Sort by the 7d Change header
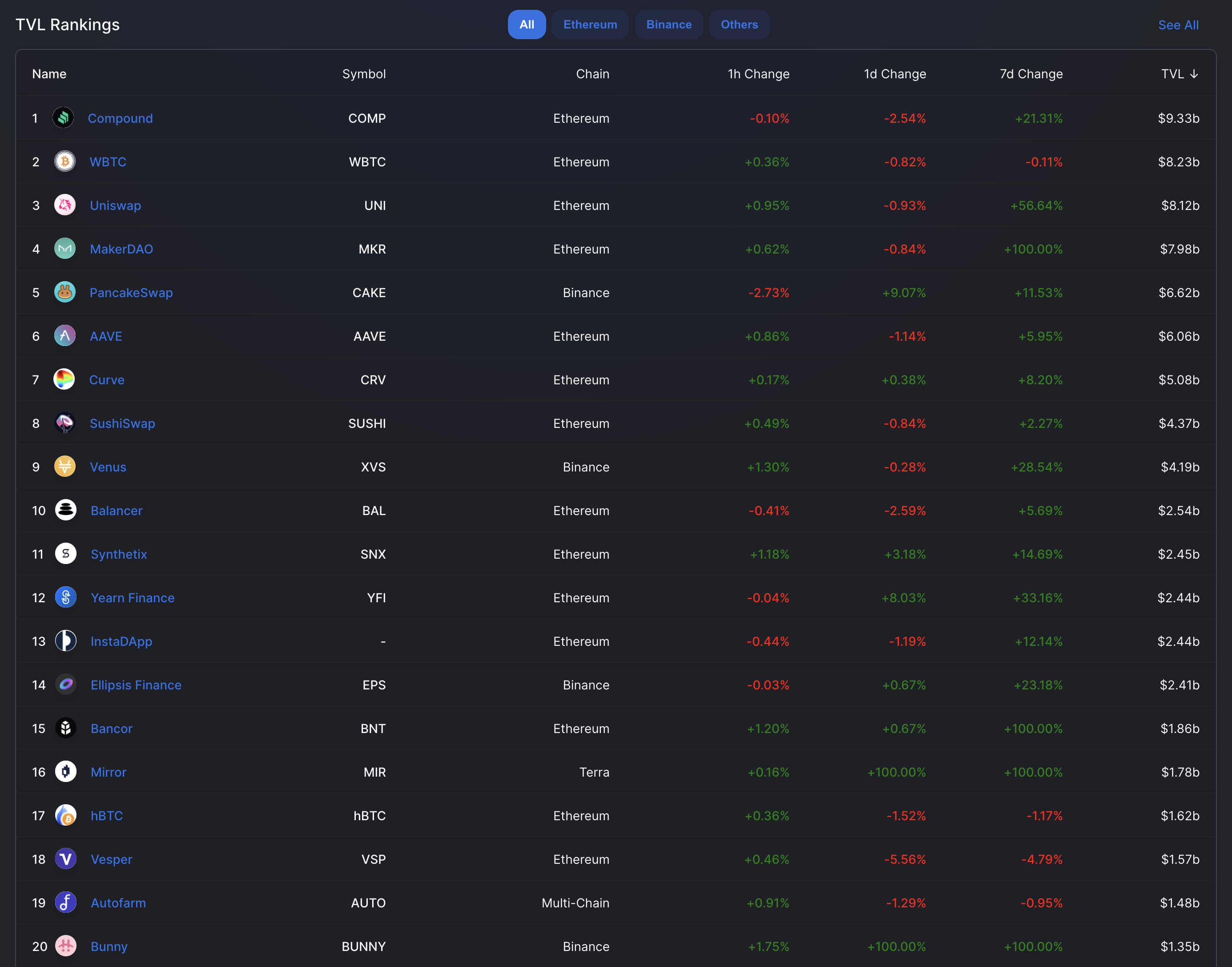Image resolution: width=1232 pixels, height=967 pixels. pyautogui.click(x=1031, y=74)
